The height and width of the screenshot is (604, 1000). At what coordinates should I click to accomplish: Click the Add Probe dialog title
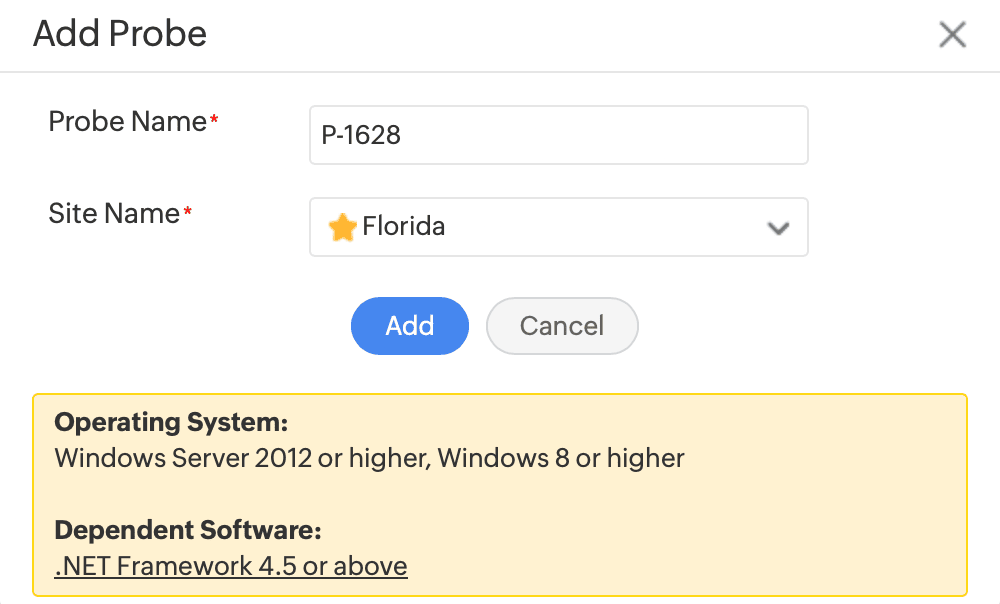point(120,34)
